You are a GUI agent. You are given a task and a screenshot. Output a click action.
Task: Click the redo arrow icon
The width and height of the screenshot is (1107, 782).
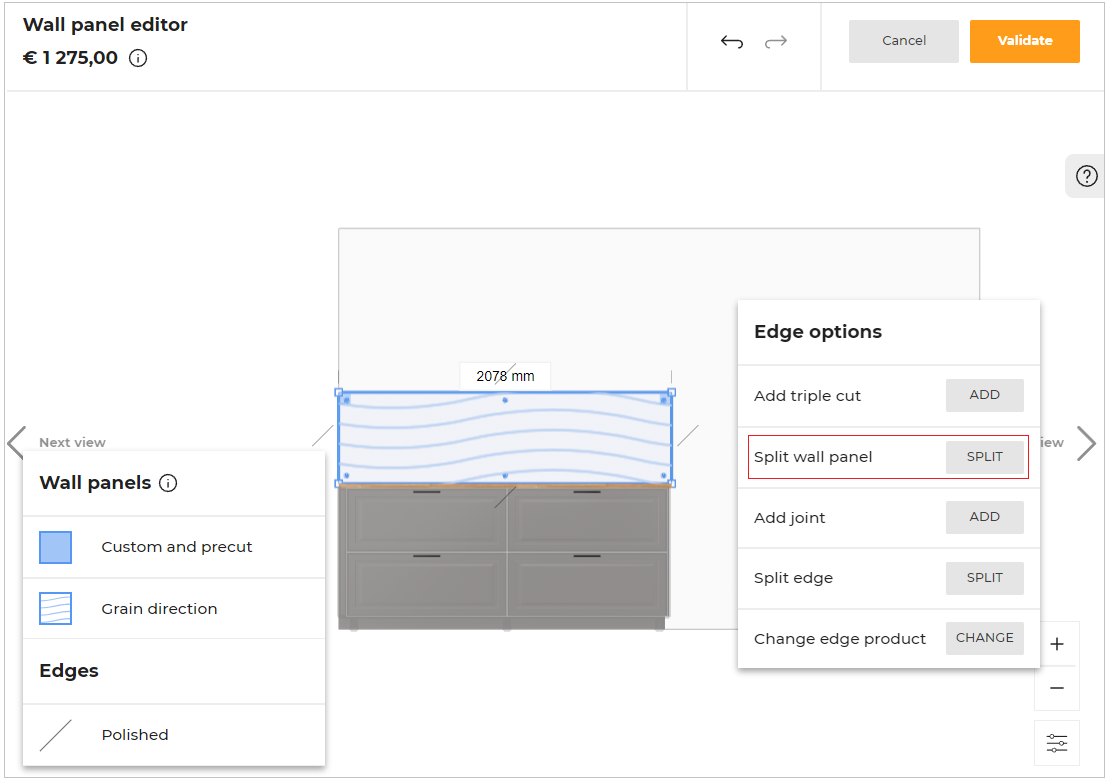pyautogui.click(x=776, y=42)
